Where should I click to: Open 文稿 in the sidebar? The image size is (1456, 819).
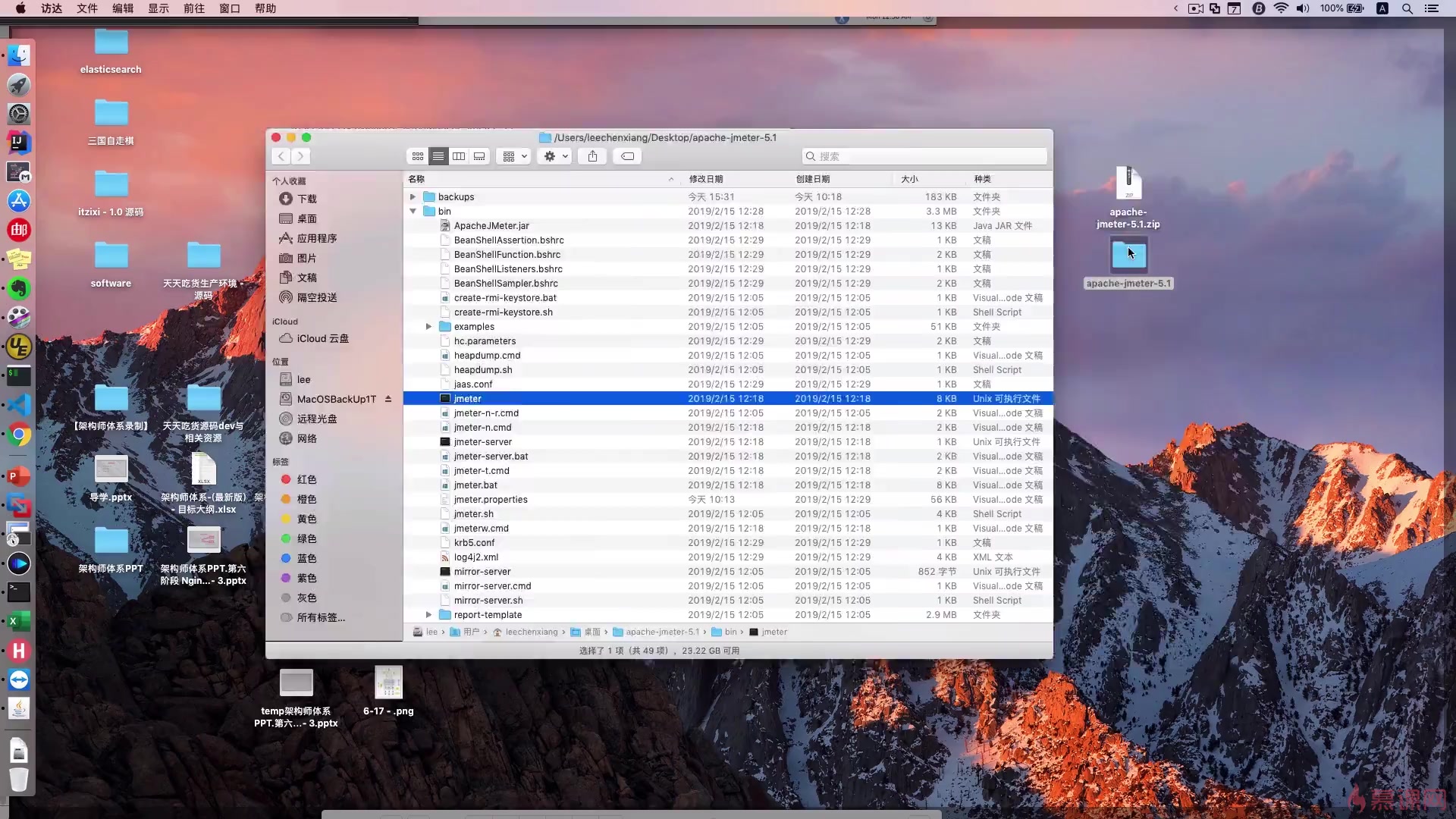[306, 278]
